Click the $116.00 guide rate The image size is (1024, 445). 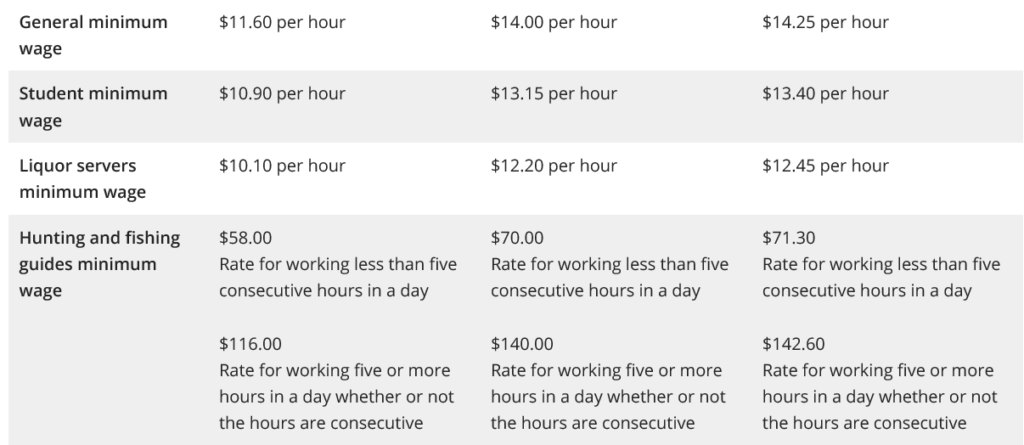coord(250,344)
